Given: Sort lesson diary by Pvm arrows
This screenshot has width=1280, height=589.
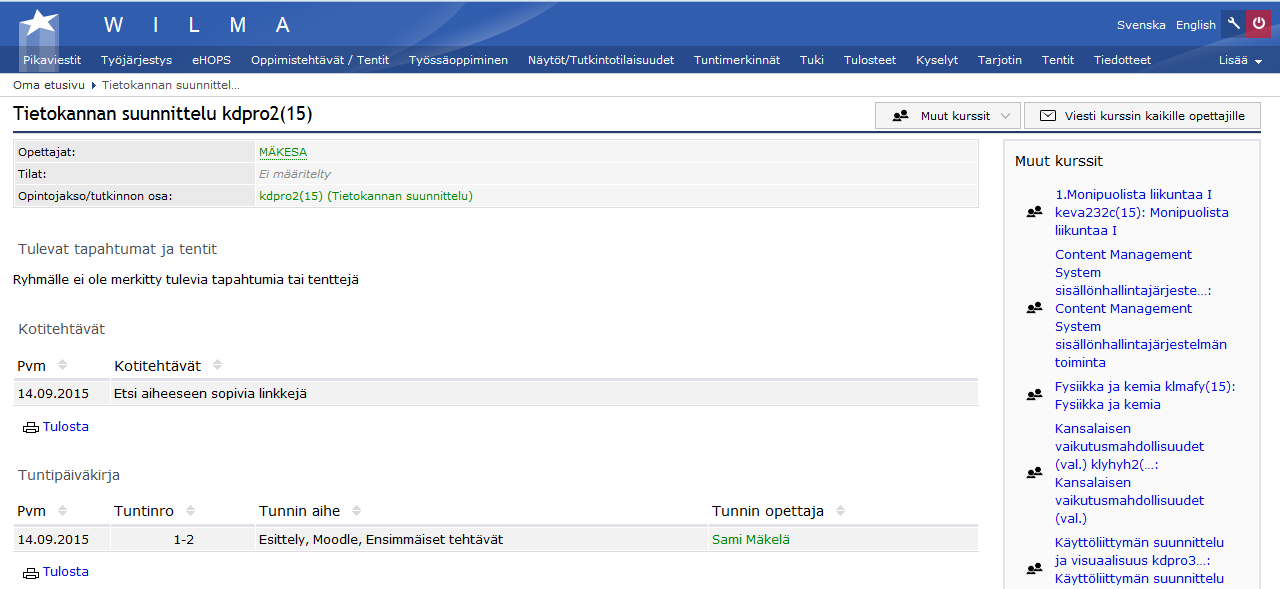Looking at the screenshot, I should coord(62,511).
